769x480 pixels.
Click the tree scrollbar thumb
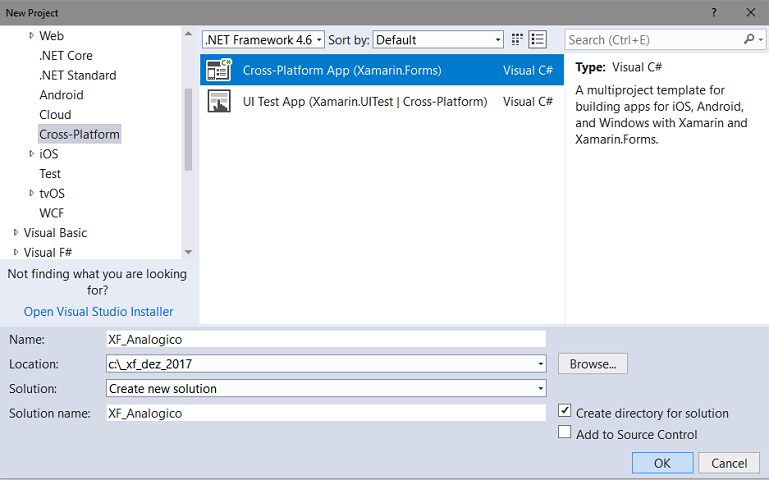188,129
